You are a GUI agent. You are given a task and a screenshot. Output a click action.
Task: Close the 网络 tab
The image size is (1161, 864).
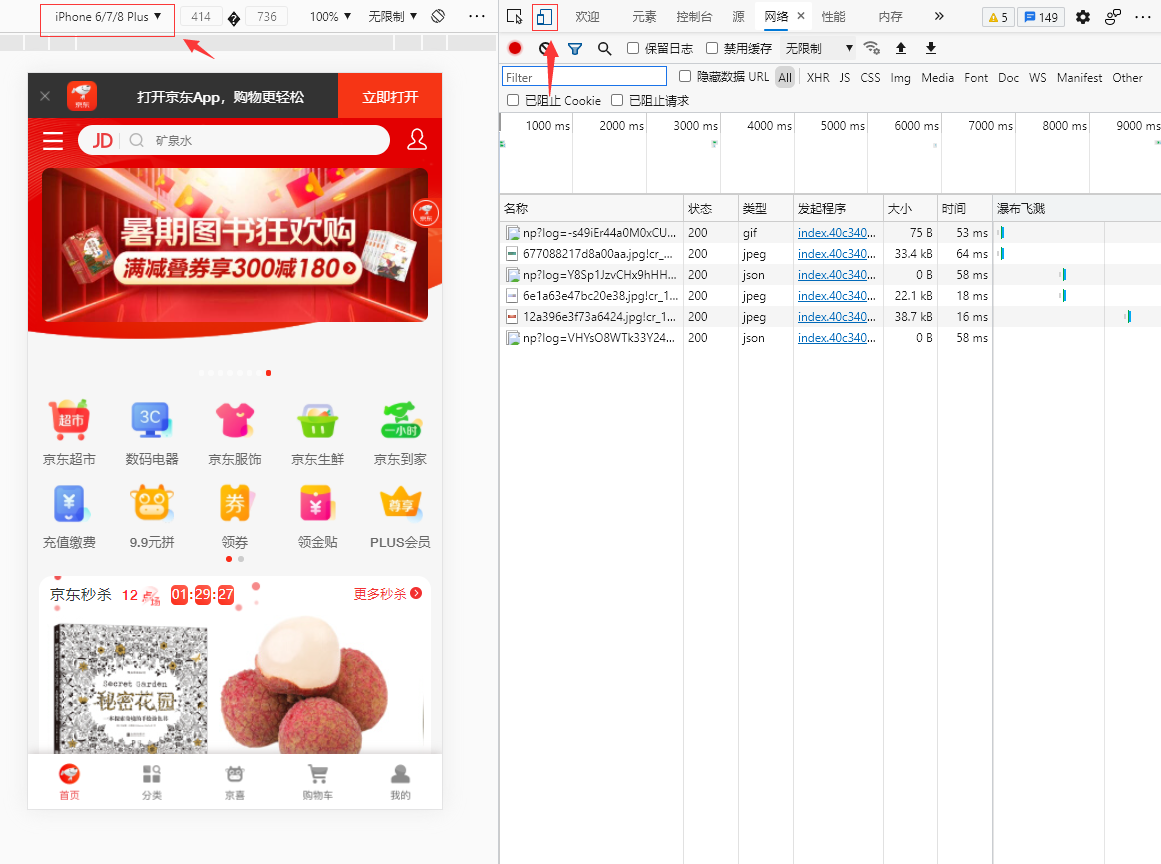click(x=800, y=16)
